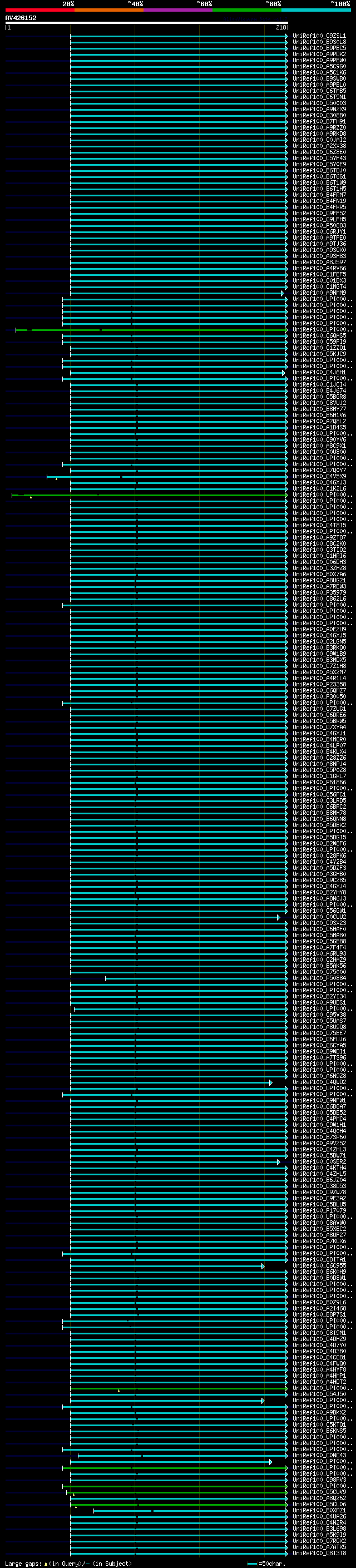Click the UniRef100_P50884 label
Screen dimensions: 356x1568
[319, 978]
